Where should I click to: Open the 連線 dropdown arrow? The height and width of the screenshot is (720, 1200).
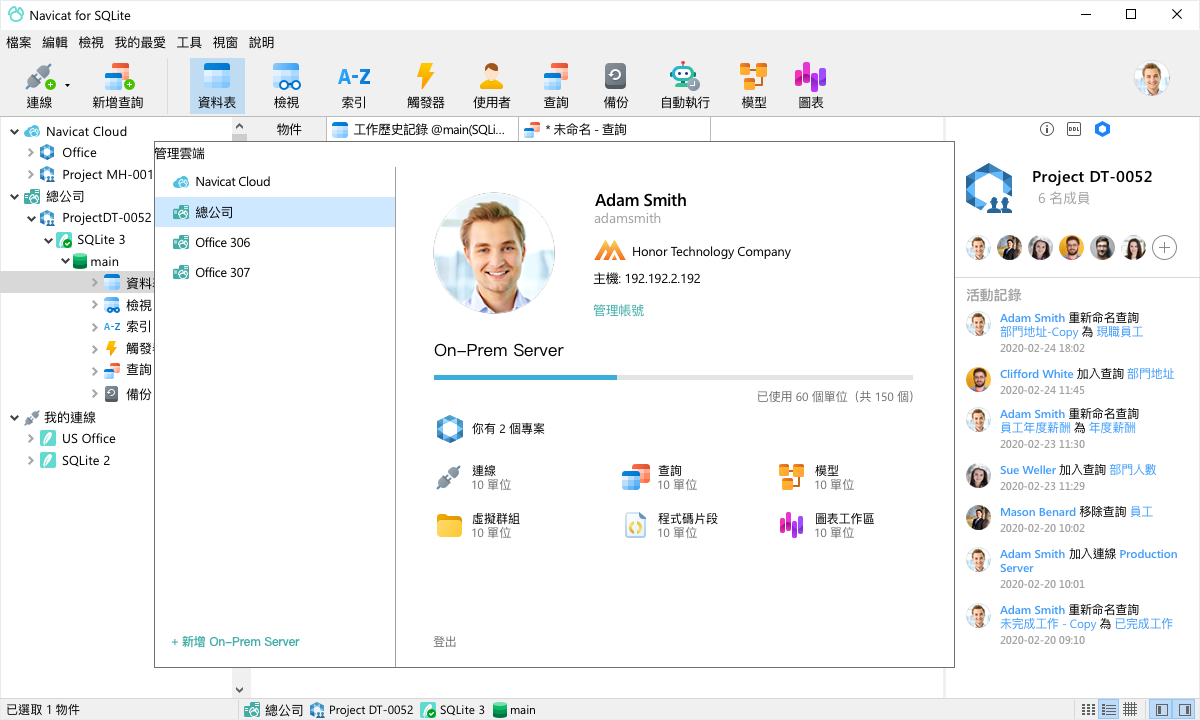(x=68, y=86)
